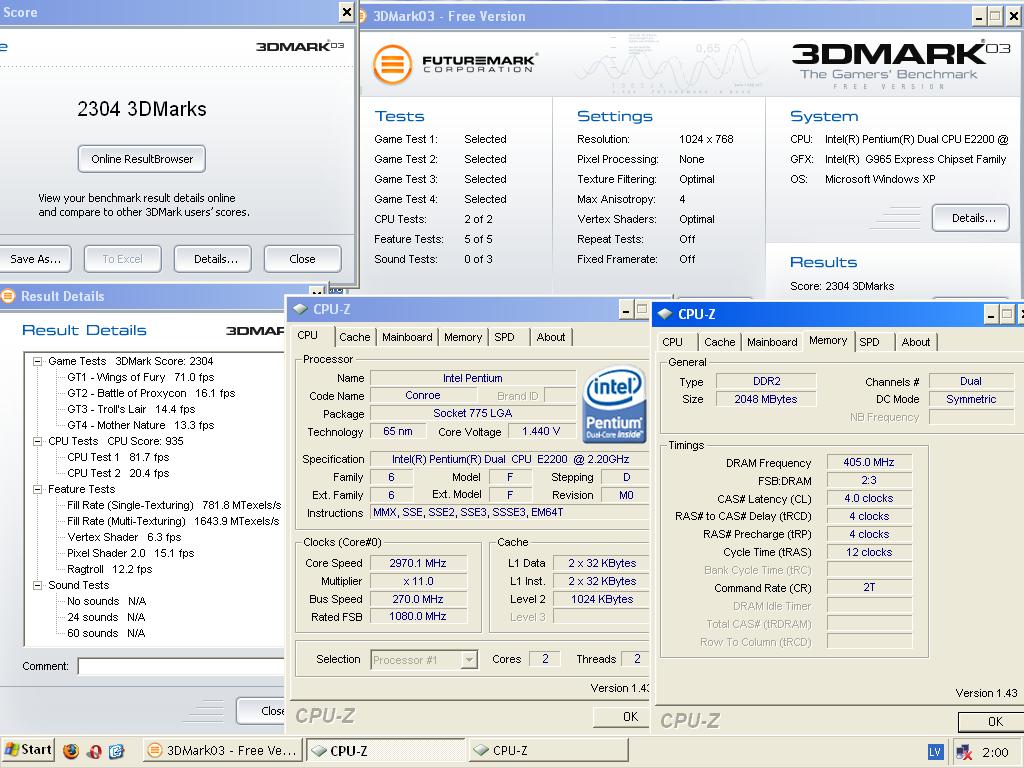Click the DRAM Frequency 405.0 MHz value
Viewport: 1024px width, 768px height.
pos(869,462)
